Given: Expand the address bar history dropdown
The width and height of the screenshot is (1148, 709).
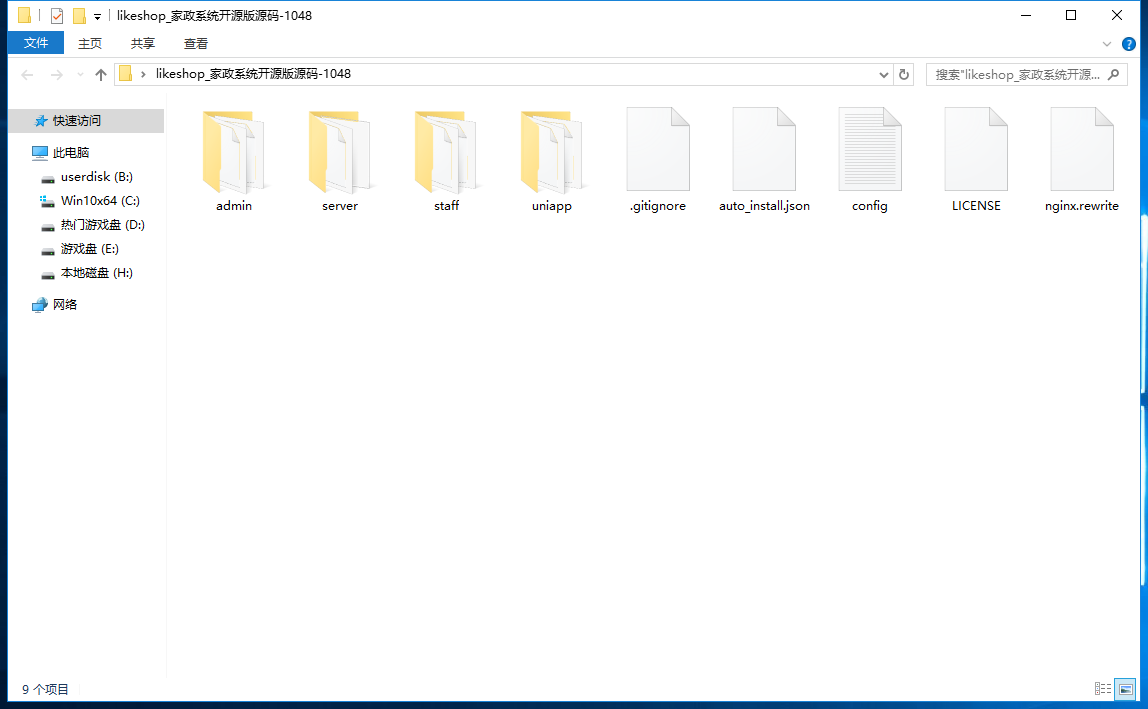Looking at the screenshot, I should click(x=884, y=74).
